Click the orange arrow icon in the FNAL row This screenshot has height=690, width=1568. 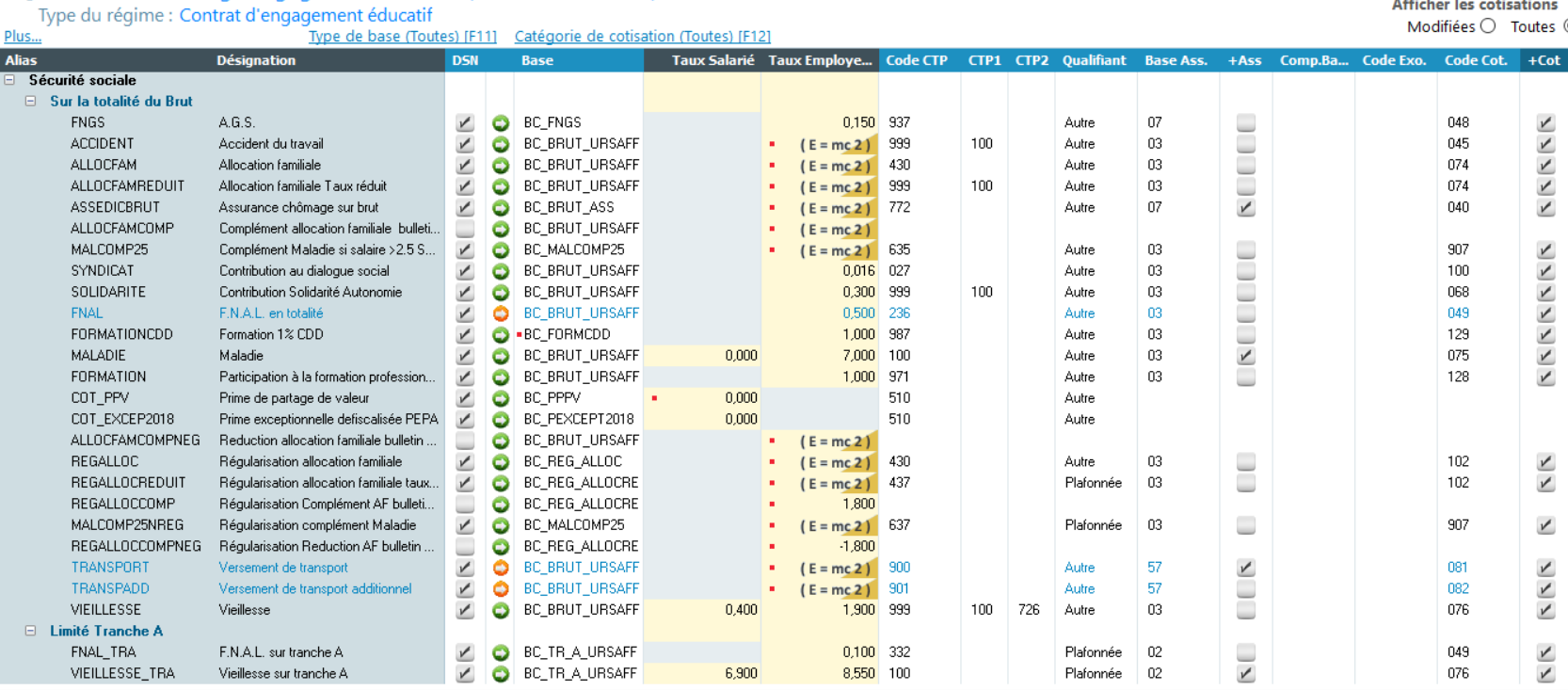point(501,313)
